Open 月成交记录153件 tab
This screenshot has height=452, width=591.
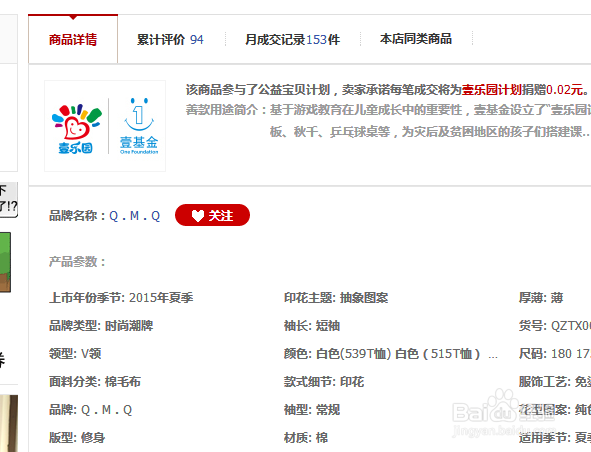coord(292,39)
